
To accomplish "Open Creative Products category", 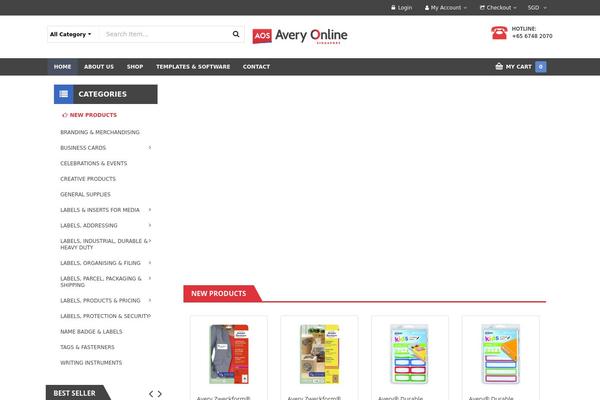I will click(88, 179).
